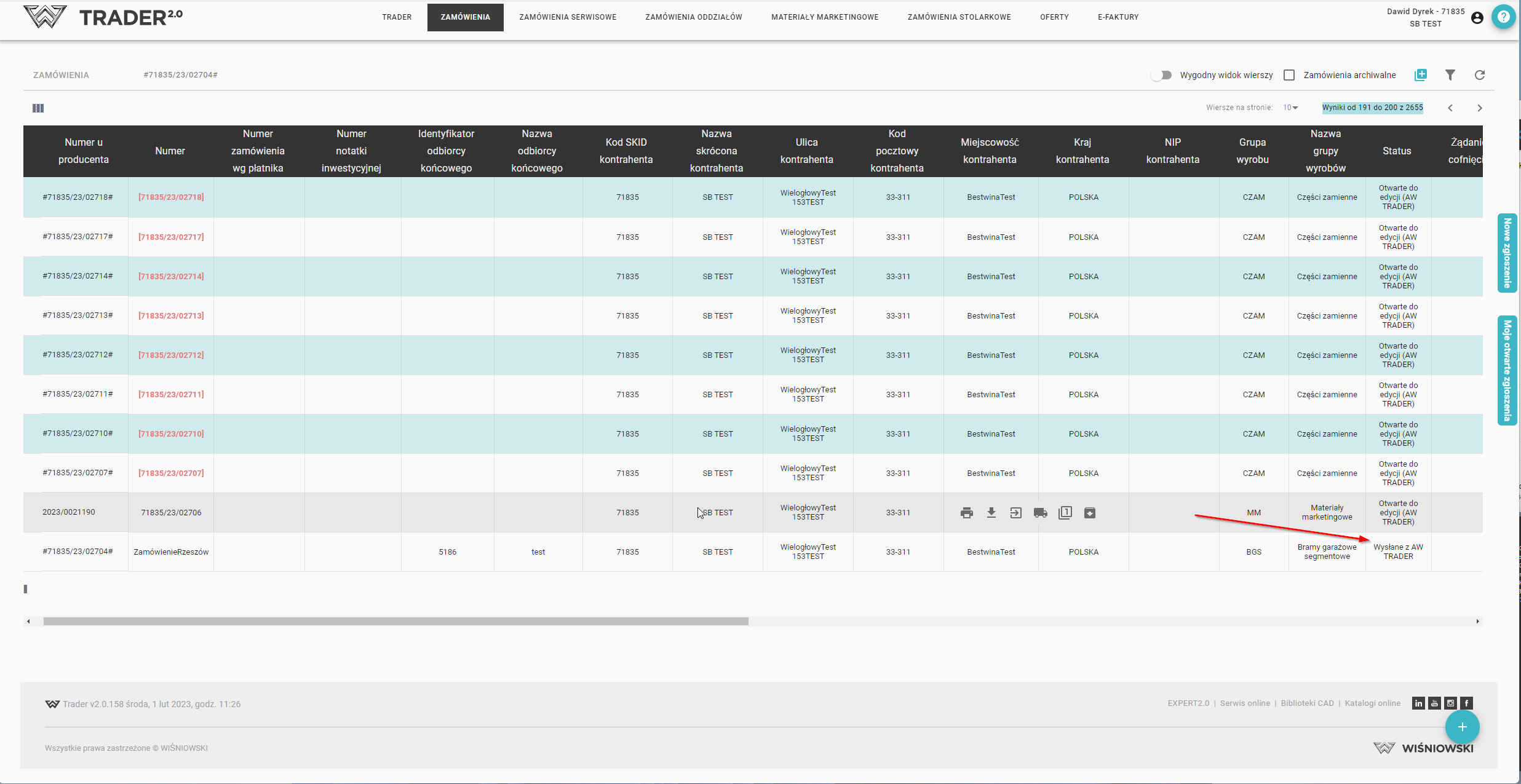Screen dimensions: 1521x784
Task: Click the Nowe zgłoszenie side button
Action: pyautogui.click(x=1506, y=253)
